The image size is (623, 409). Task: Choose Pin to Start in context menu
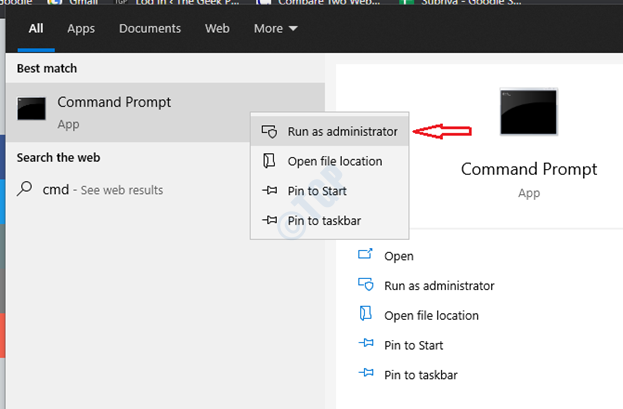pos(329,191)
